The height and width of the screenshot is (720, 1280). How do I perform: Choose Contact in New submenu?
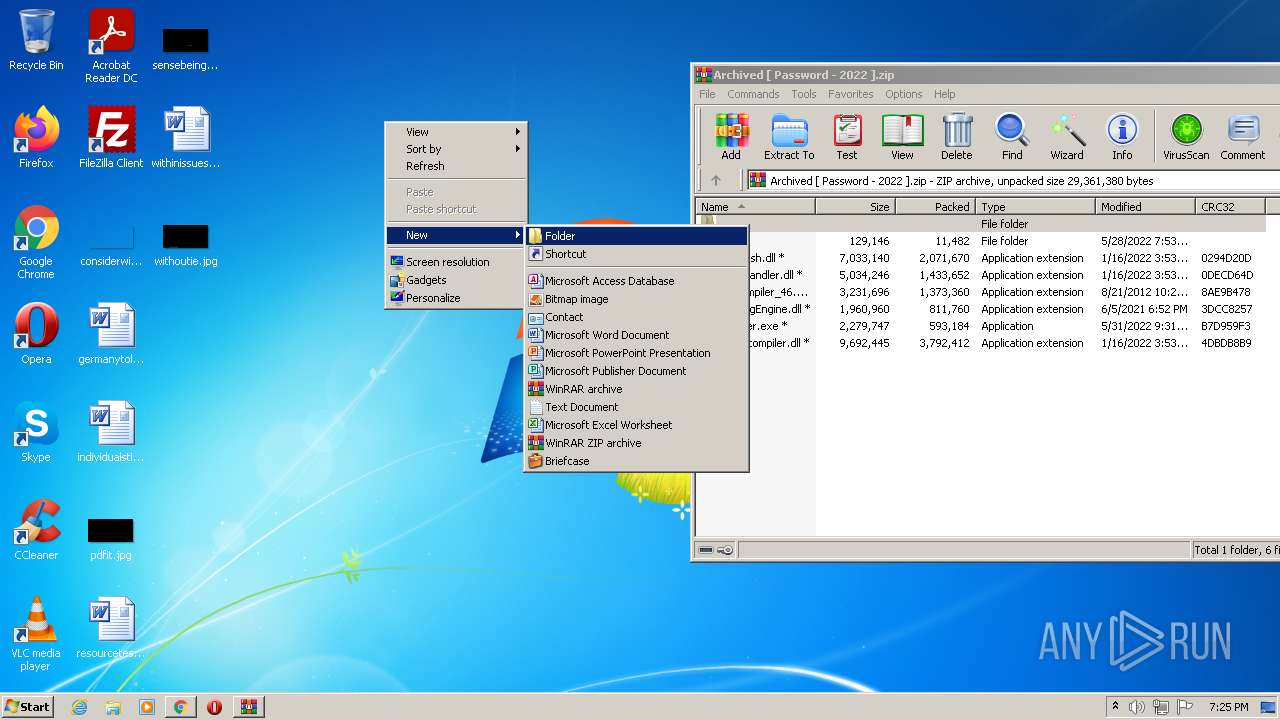pyautogui.click(x=637, y=317)
